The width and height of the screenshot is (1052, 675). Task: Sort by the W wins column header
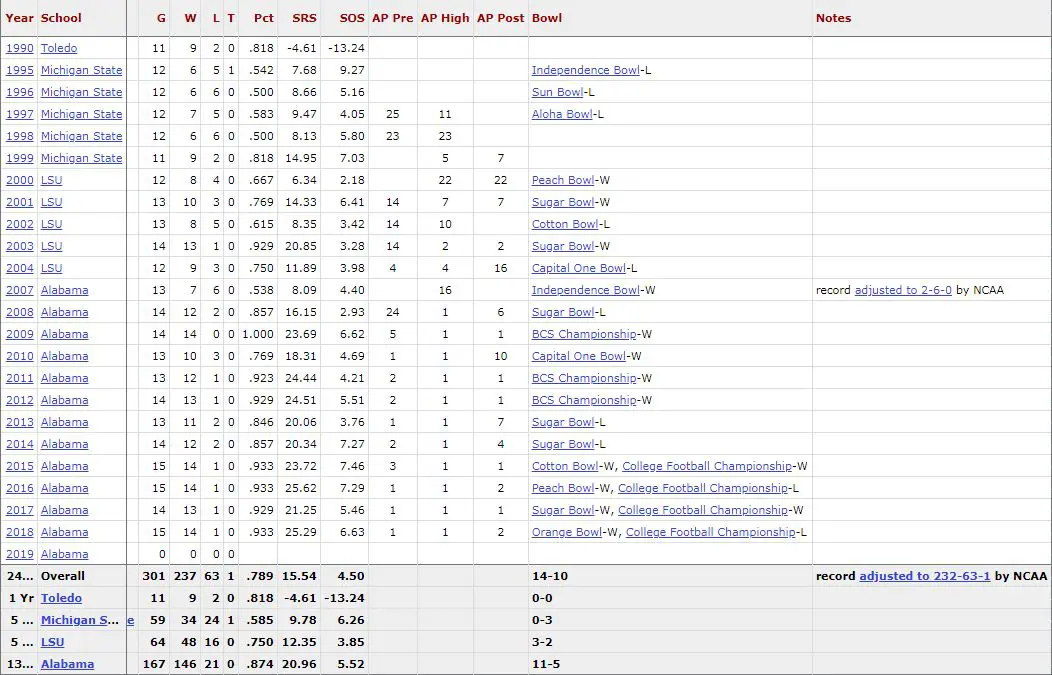191,18
